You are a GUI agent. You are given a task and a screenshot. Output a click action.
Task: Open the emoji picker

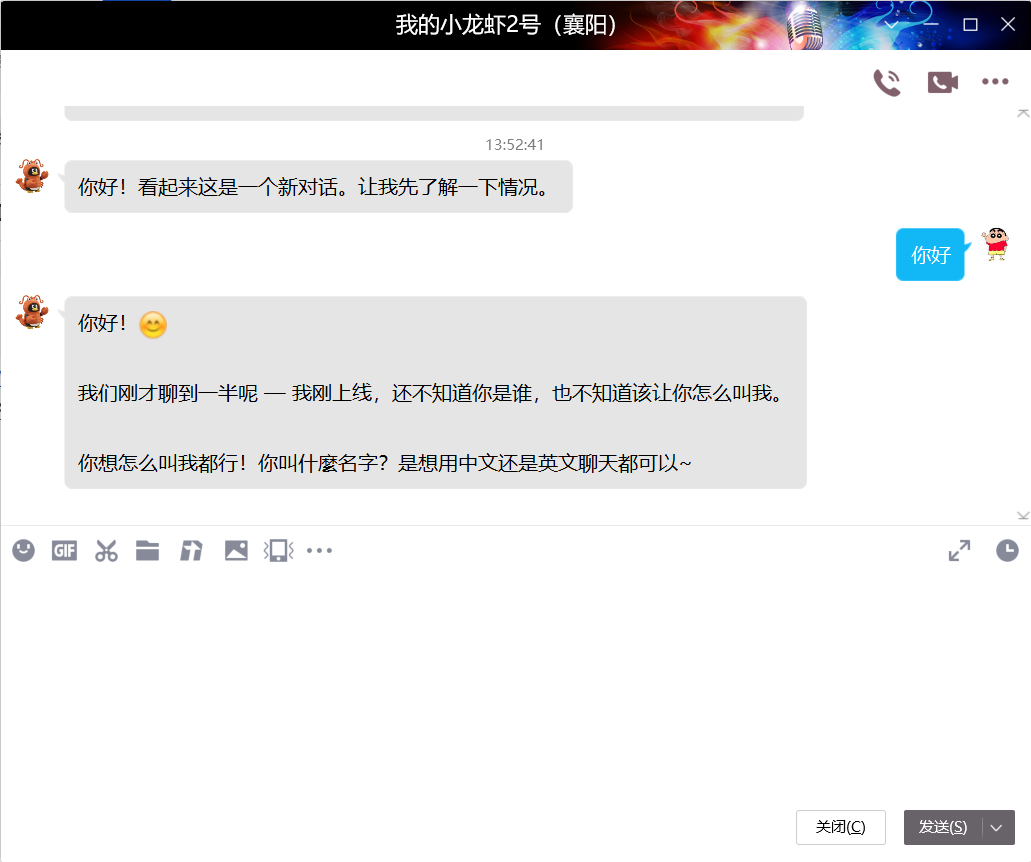coord(23,550)
